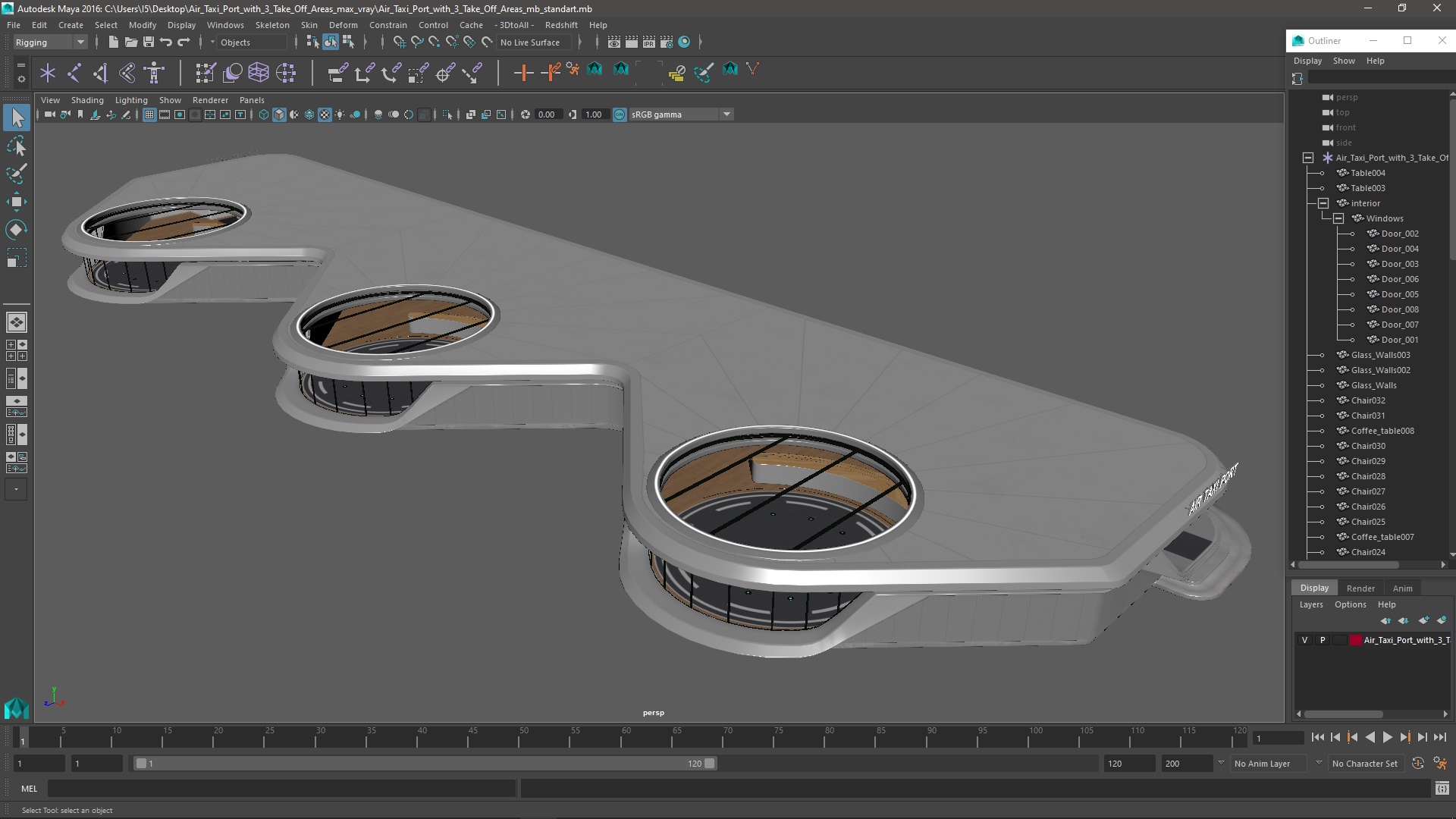Viewport: 1456px width, 819px height.
Task: Activate the Paint Selection tool
Action: [17, 174]
